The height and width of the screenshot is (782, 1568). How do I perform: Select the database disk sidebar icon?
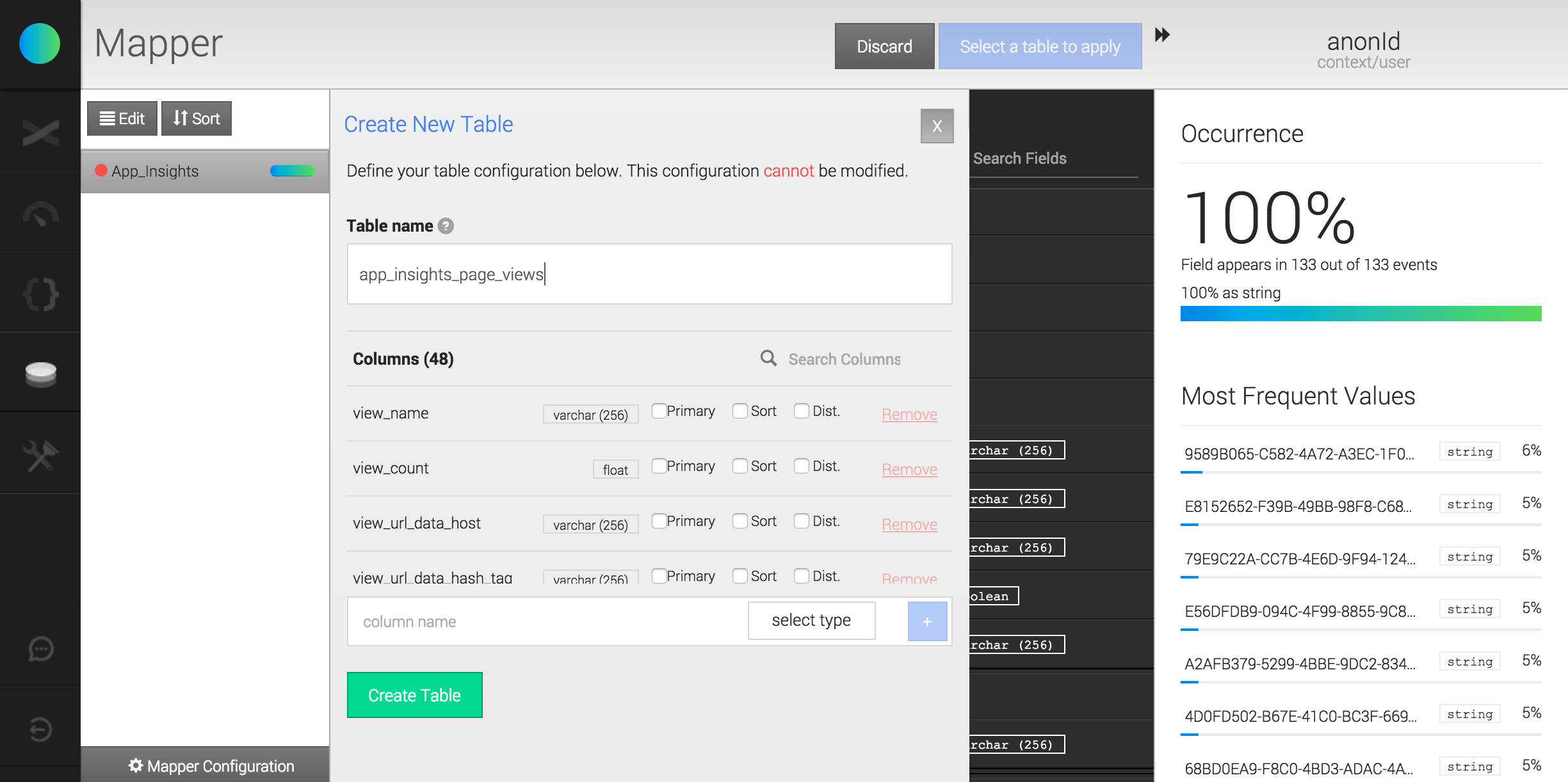click(40, 374)
